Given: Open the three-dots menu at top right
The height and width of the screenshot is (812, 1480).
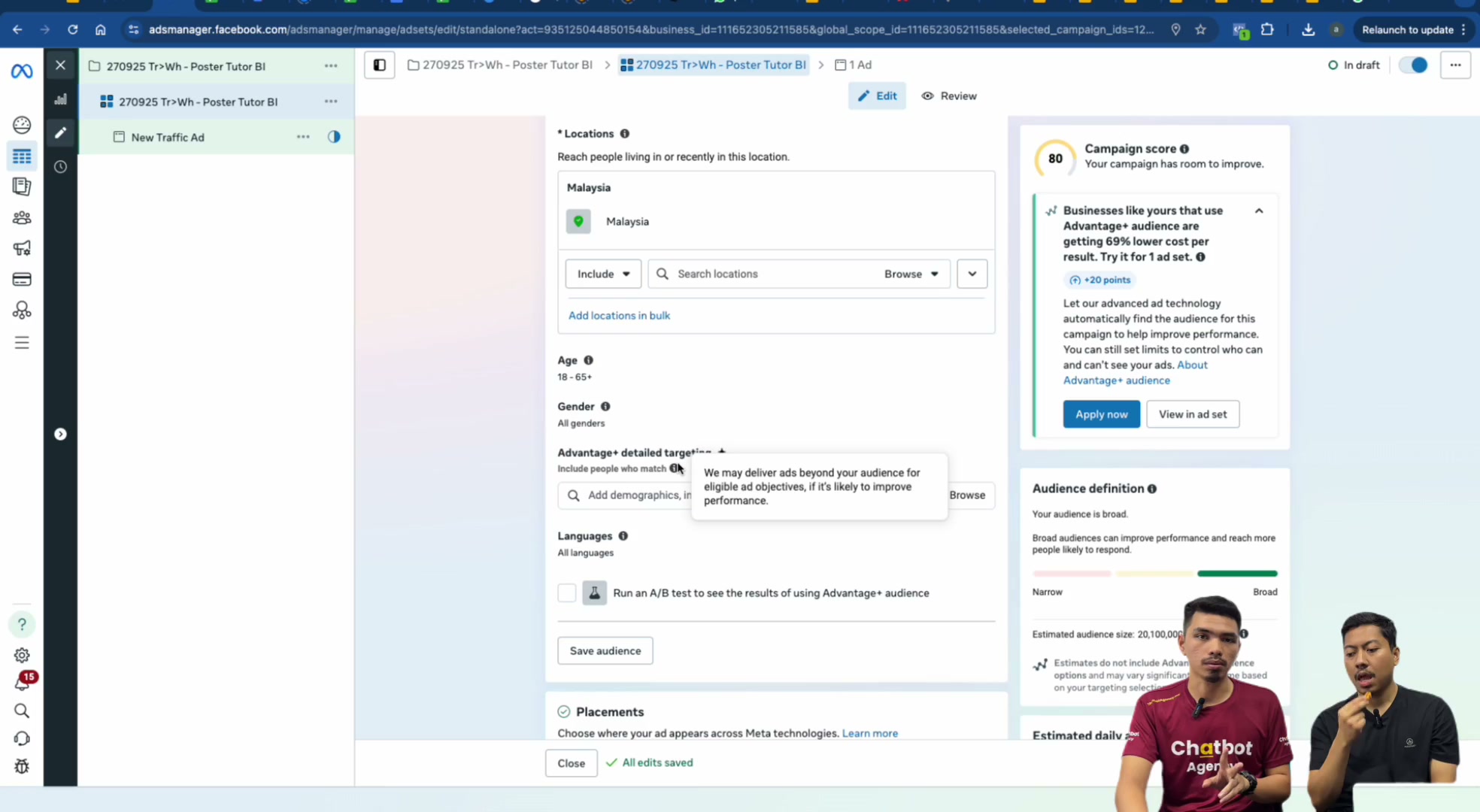Looking at the screenshot, I should 1455,65.
